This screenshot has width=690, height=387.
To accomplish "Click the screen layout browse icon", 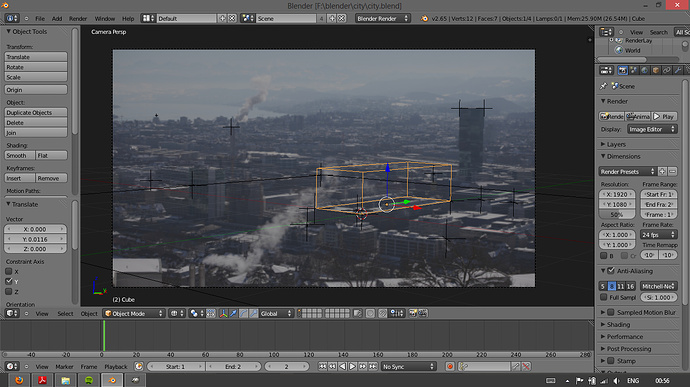I will 148,18.
